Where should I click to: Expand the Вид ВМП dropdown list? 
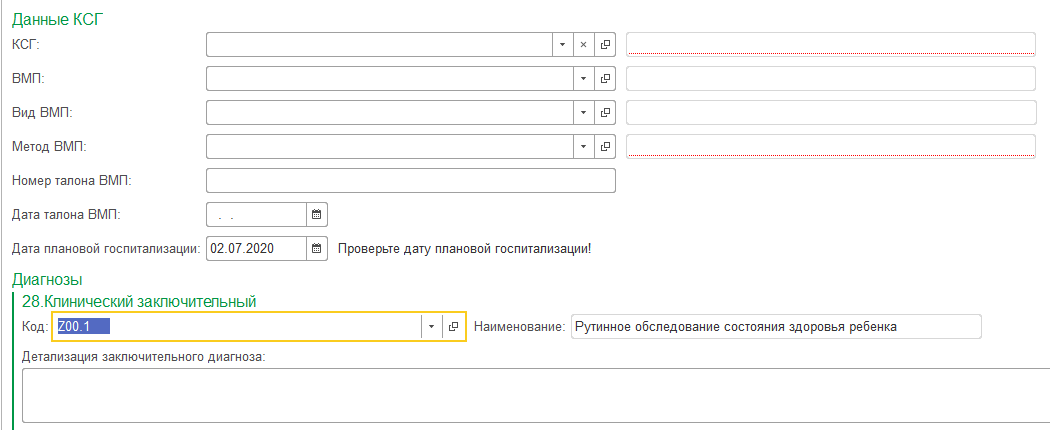tap(584, 113)
